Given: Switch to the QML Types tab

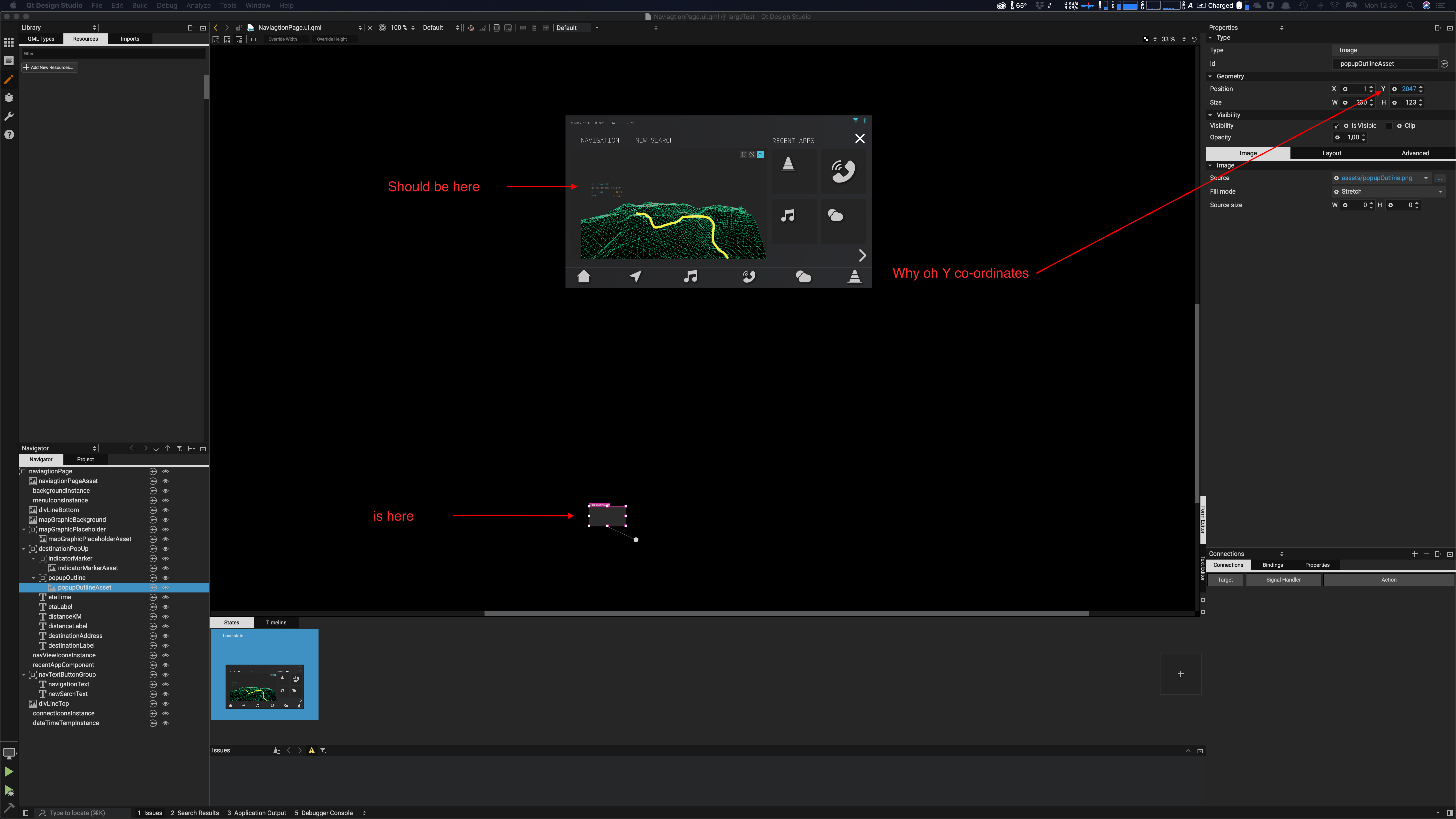Looking at the screenshot, I should 41,39.
